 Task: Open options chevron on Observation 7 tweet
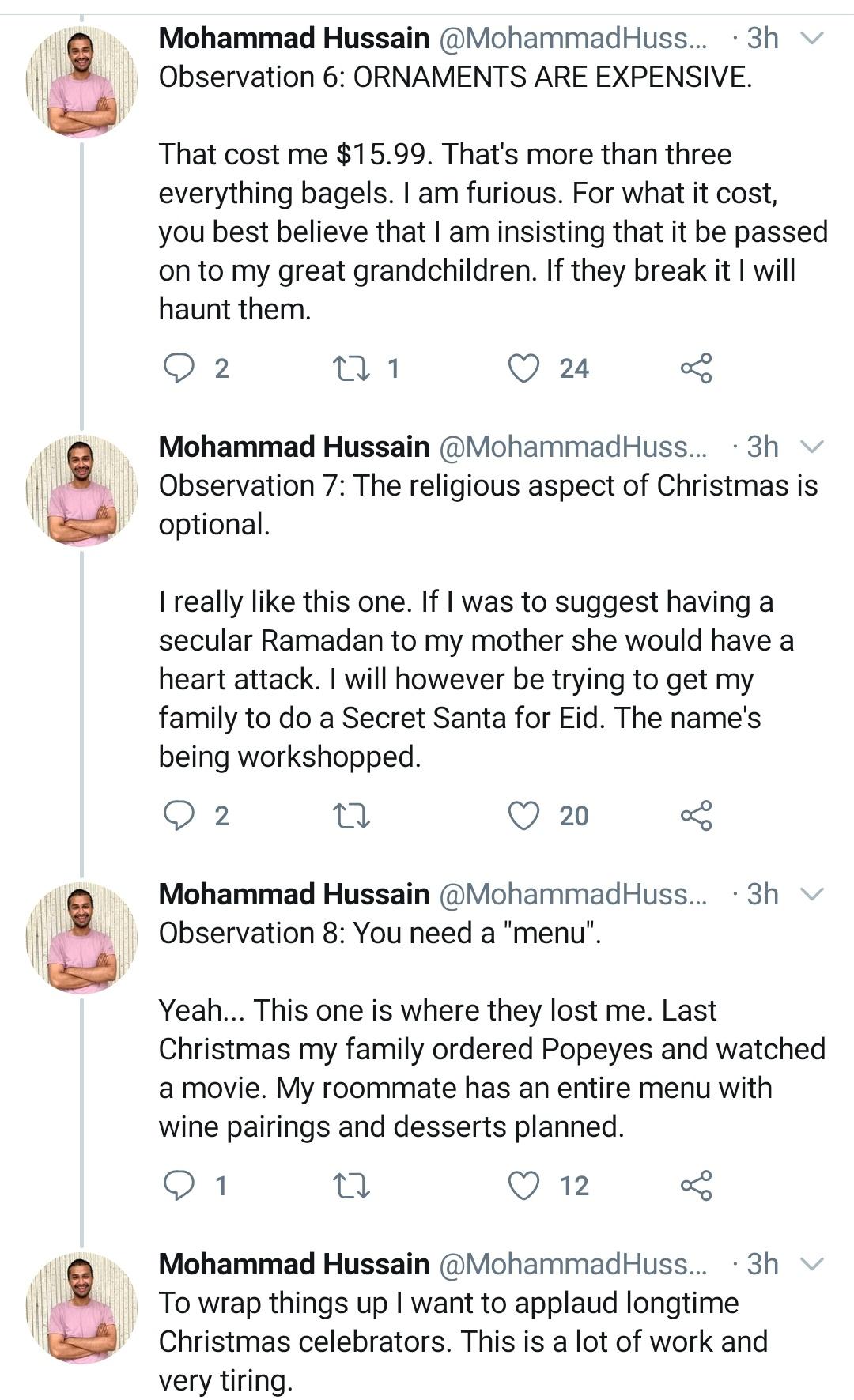point(812,447)
